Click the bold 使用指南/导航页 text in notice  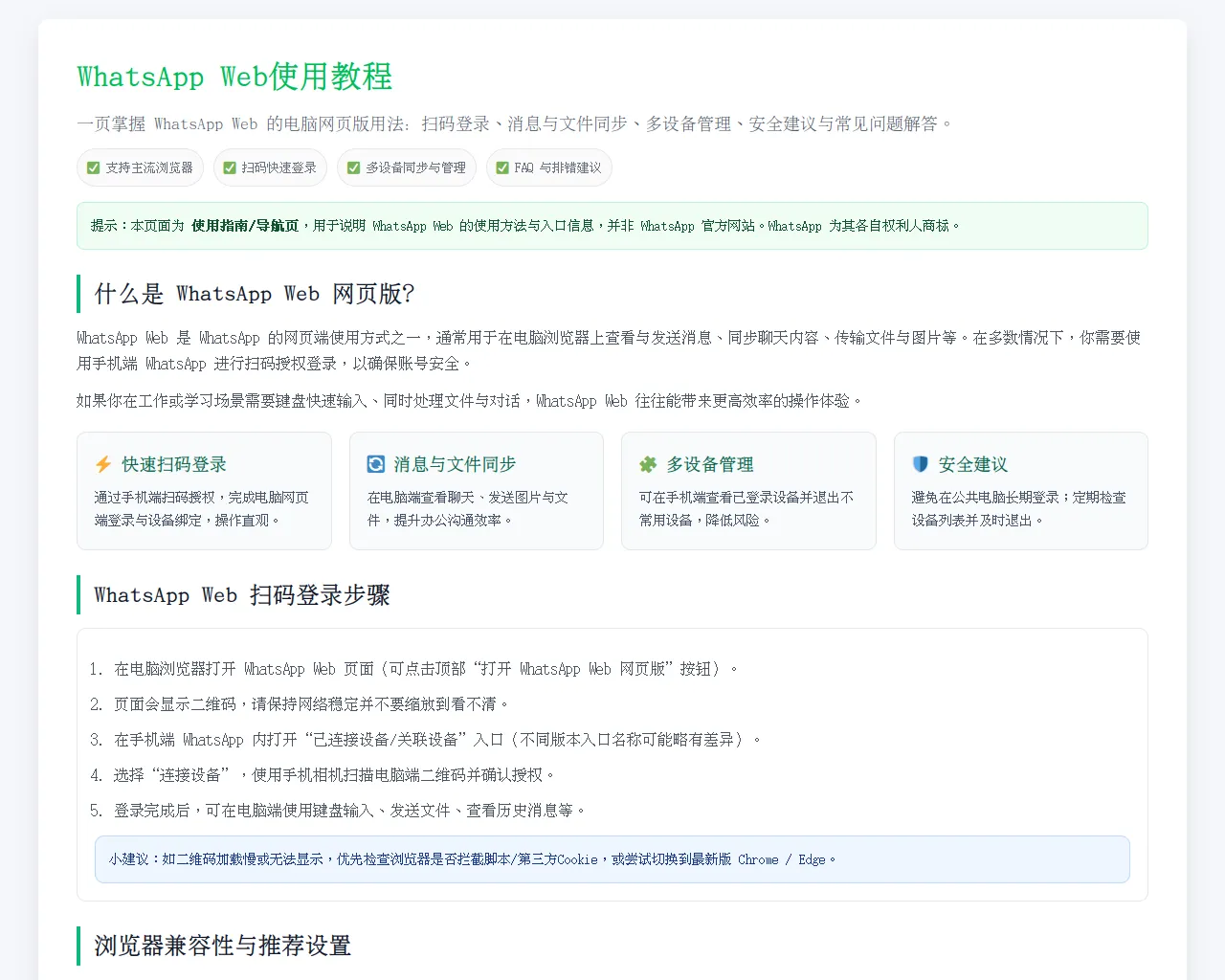[x=245, y=226]
